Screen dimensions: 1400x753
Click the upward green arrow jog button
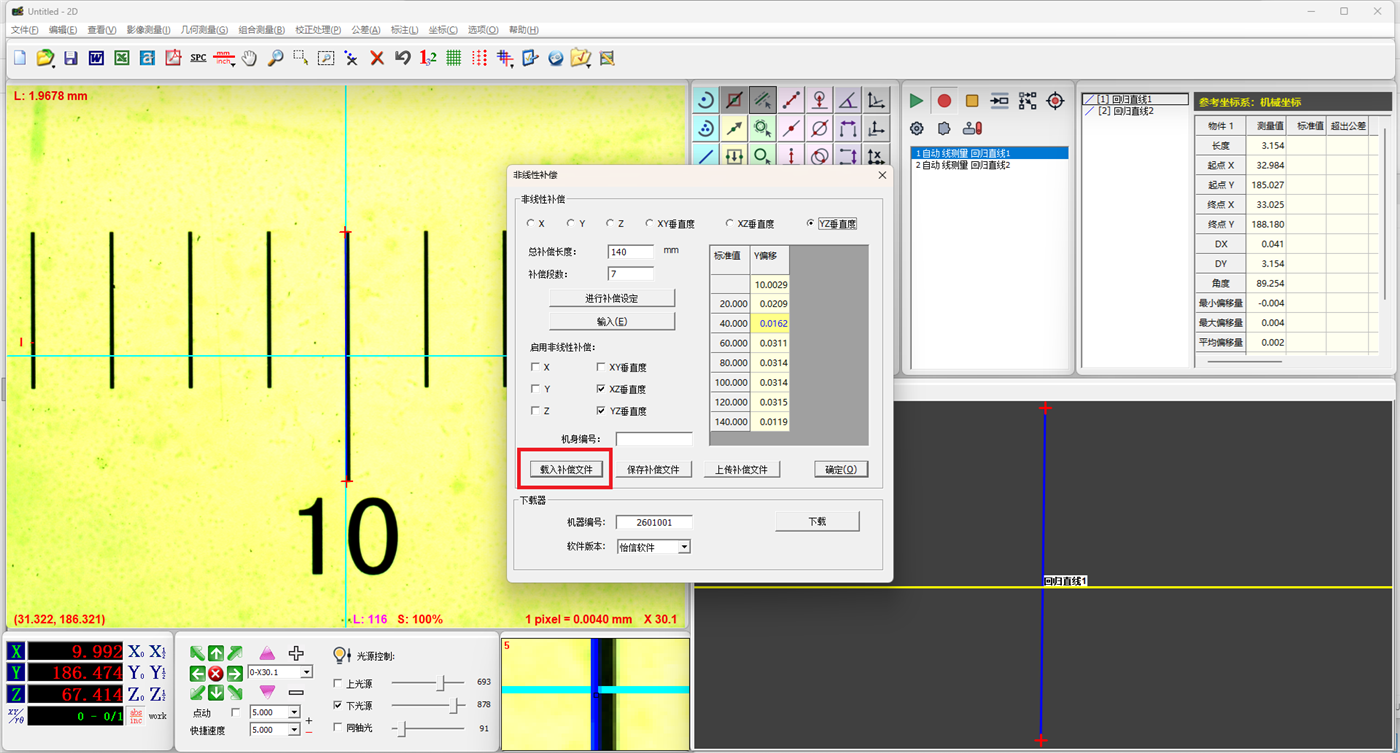216,654
